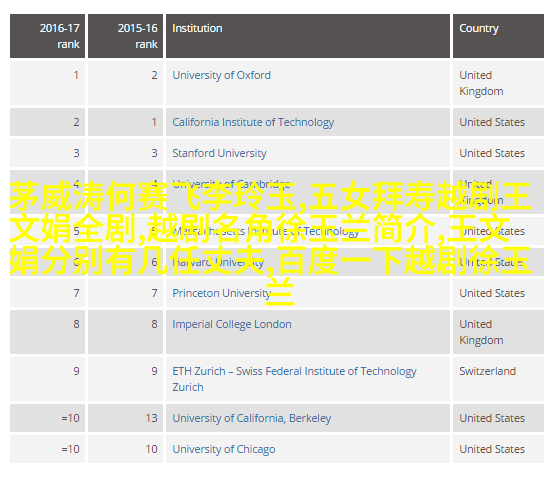Open the Princeton University link
This screenshot has width=560, height=480.
click(221, 293)
